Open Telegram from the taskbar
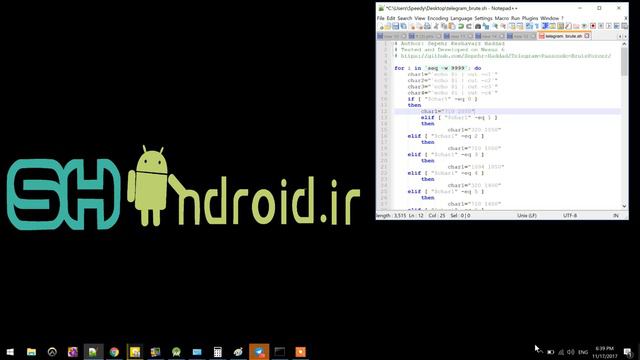 coord(259,352)
